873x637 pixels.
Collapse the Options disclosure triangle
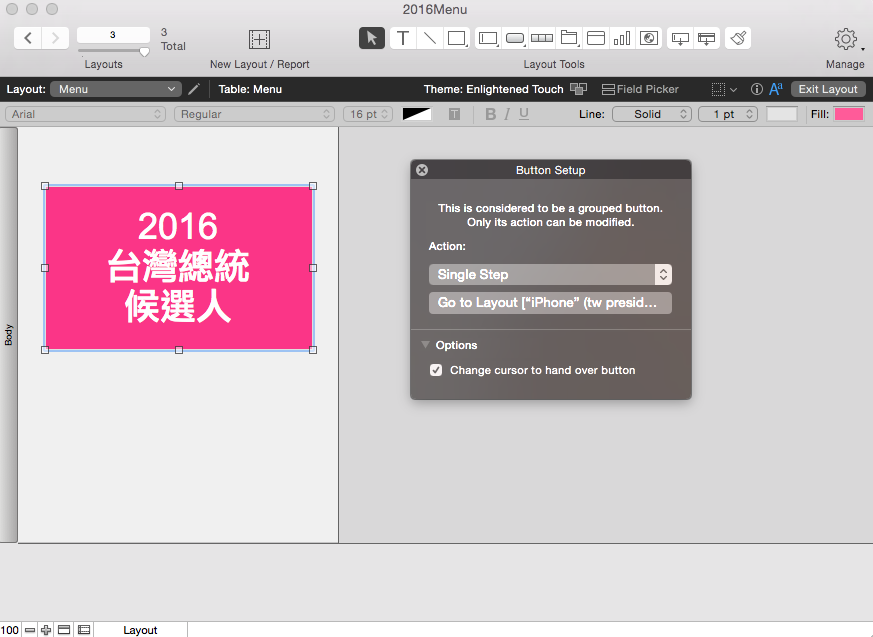(x=425, y=345)
